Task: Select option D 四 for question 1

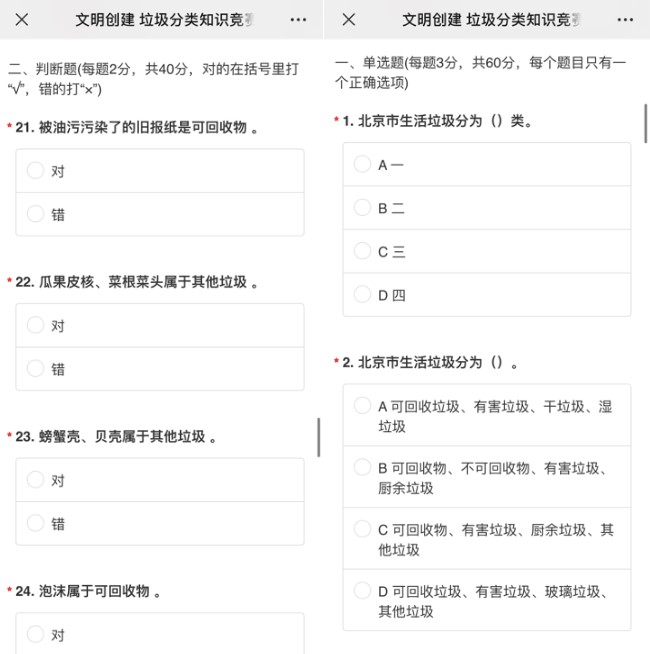Action: tap(362, 295)
